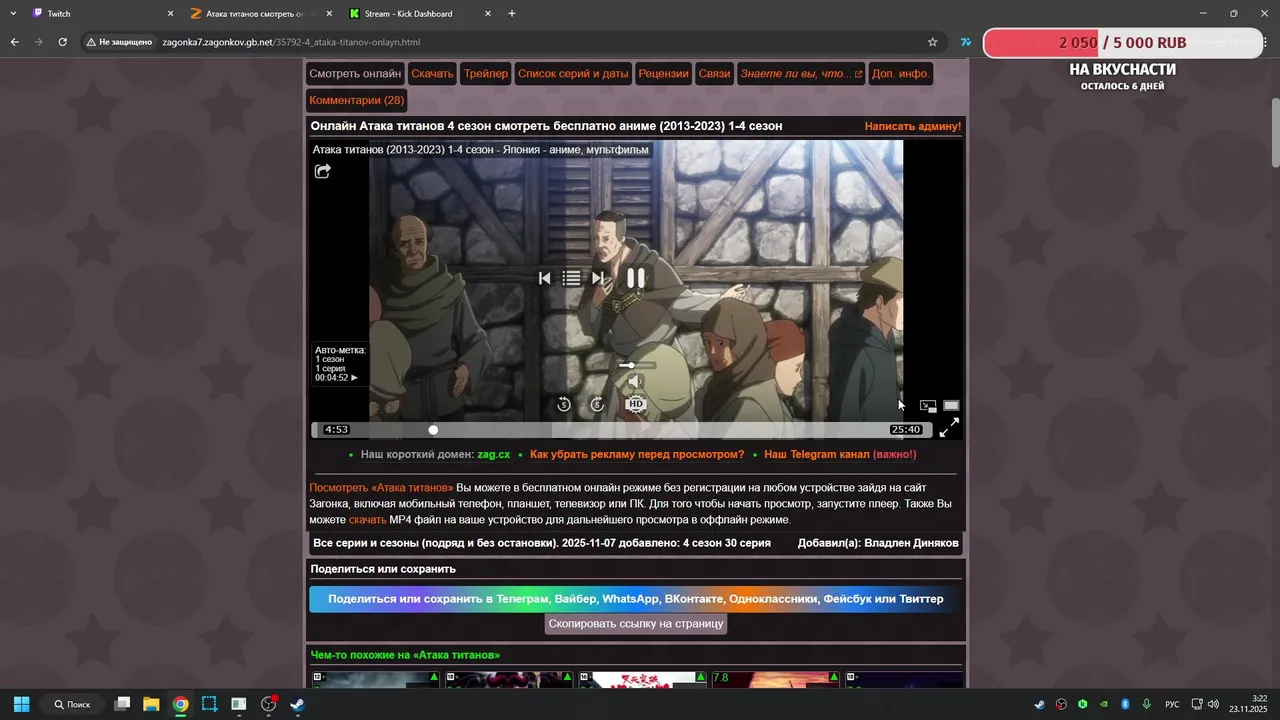
Task: Skip forward 5 seconds in the player
Action: click(597, 404)
